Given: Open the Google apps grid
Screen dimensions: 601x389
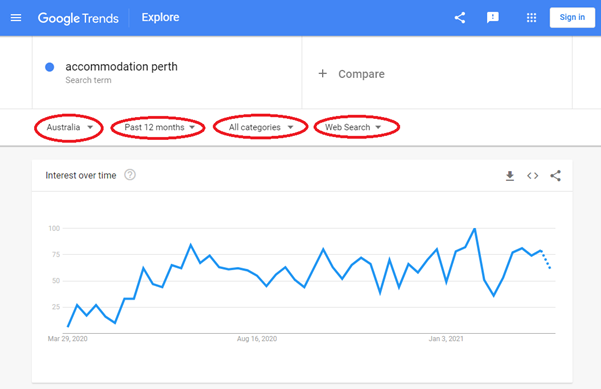Looking at the screenshot, I should [x=531, y=18].
